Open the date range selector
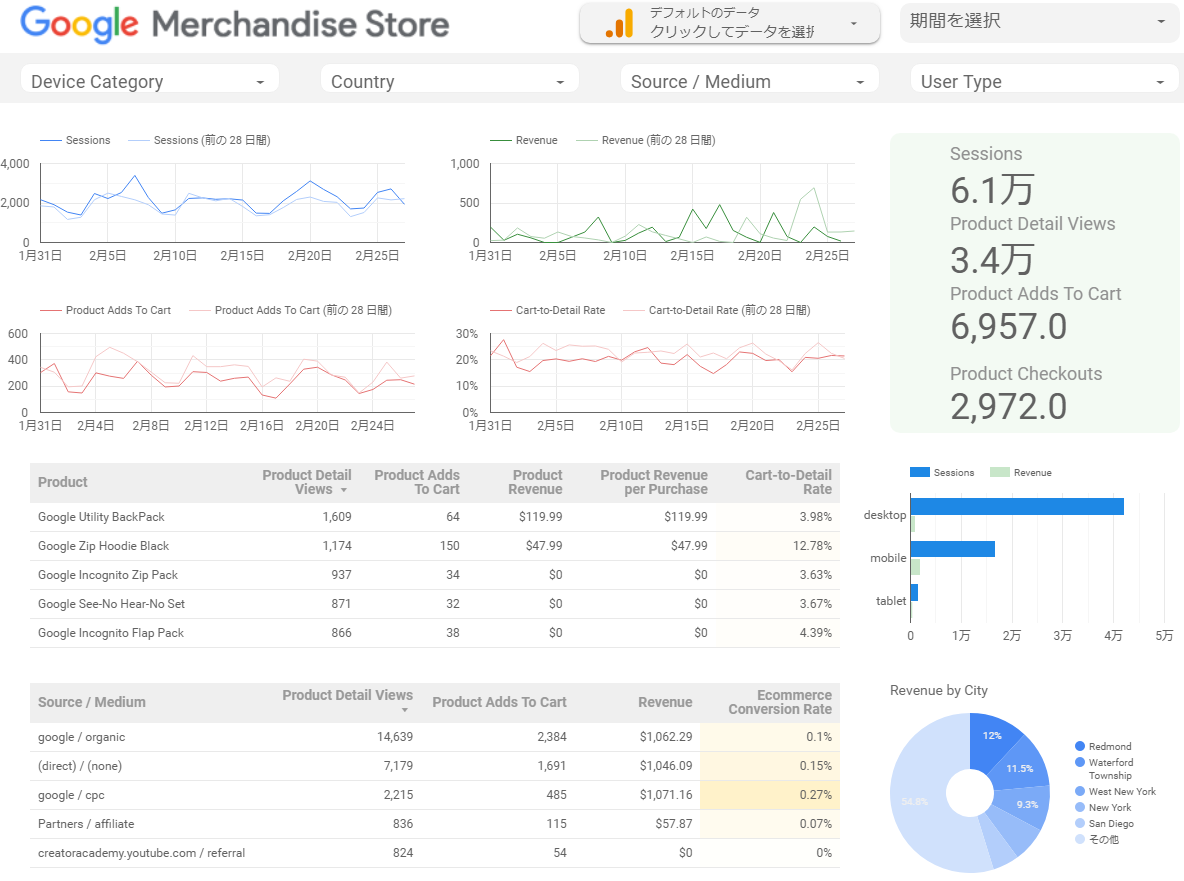The height and width of the screenshot is (881, 1184). point(1039,22)
